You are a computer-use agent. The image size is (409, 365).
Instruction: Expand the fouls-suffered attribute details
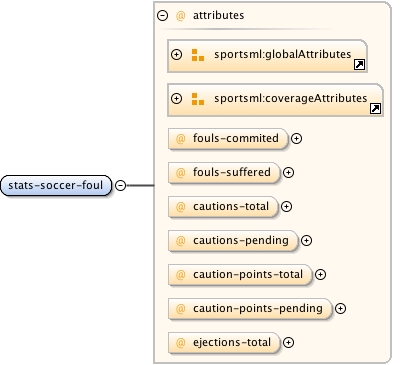tap(288, 172)
